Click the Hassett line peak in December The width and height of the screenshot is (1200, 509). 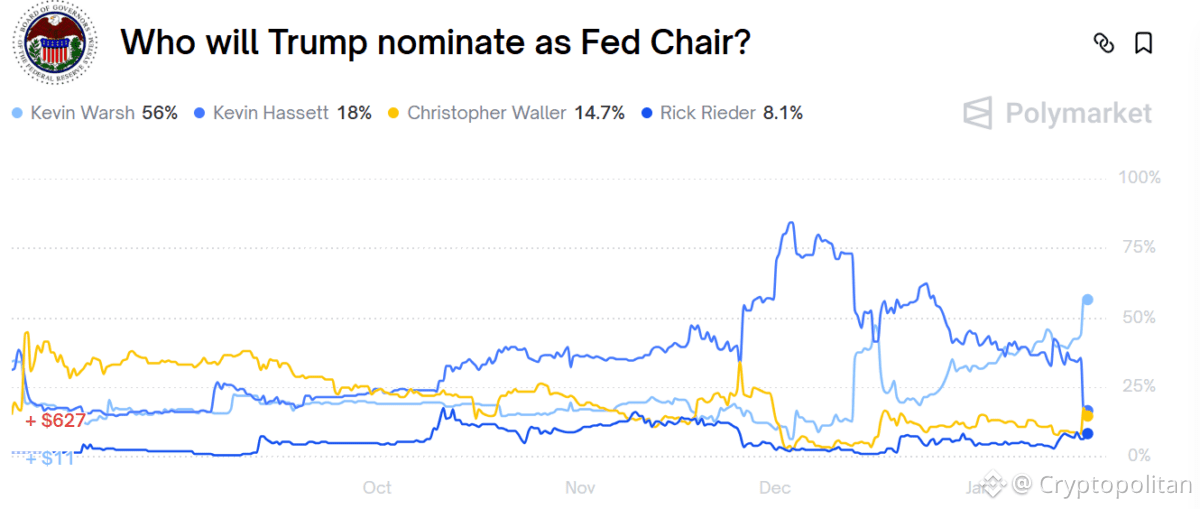[x=791, y=223]
